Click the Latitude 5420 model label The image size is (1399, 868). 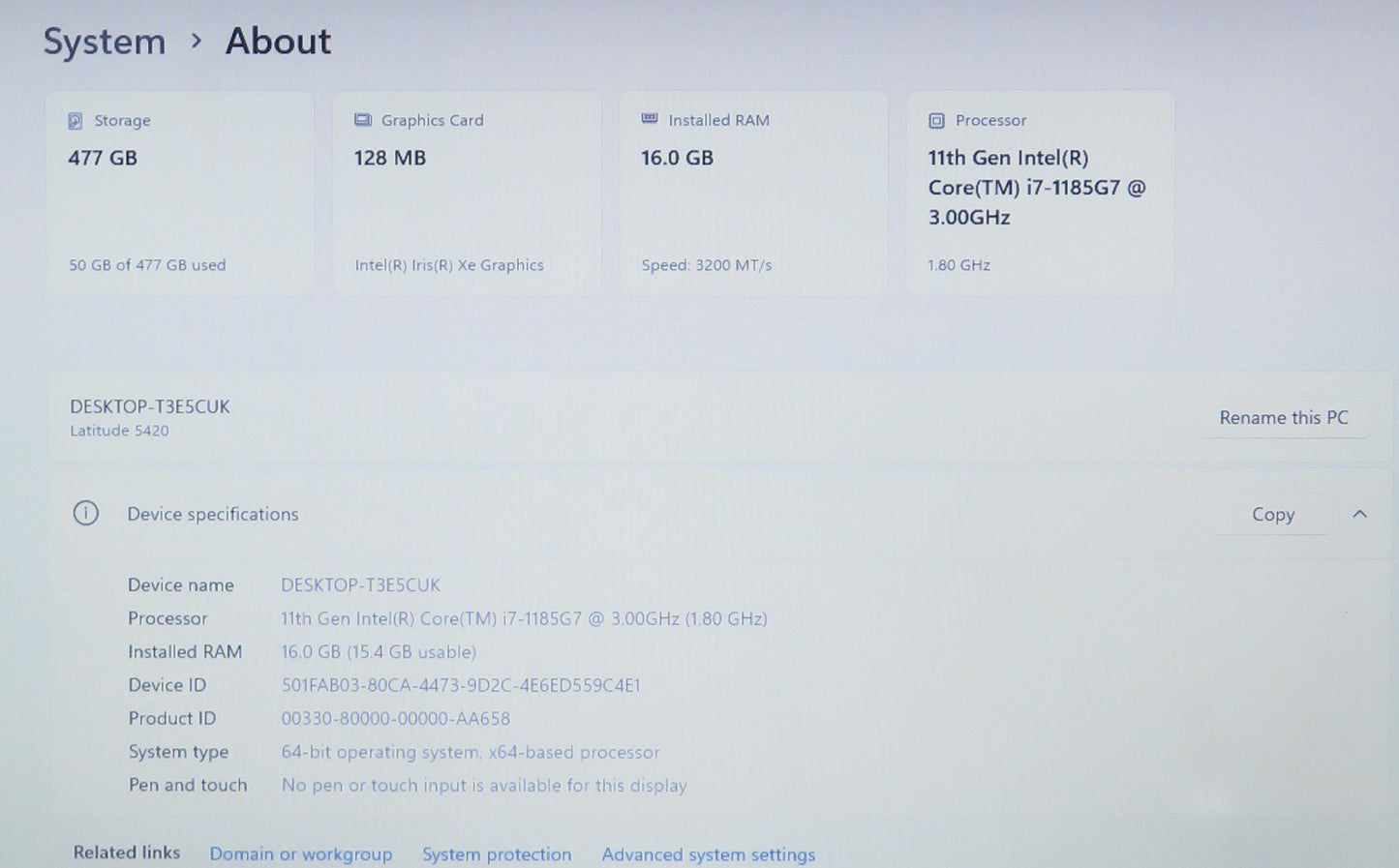[119, 431]
